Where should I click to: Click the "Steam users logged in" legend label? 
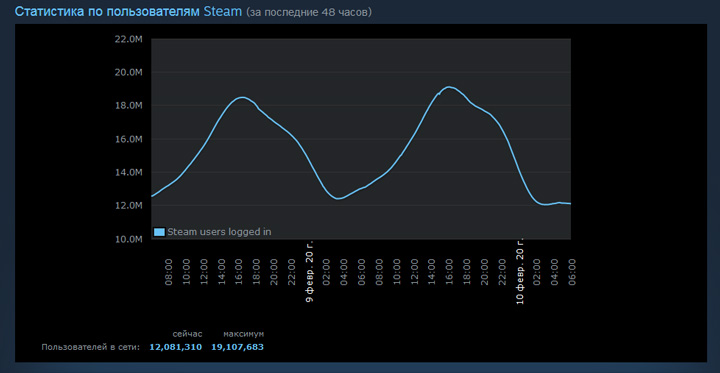[x=219, y=232]
